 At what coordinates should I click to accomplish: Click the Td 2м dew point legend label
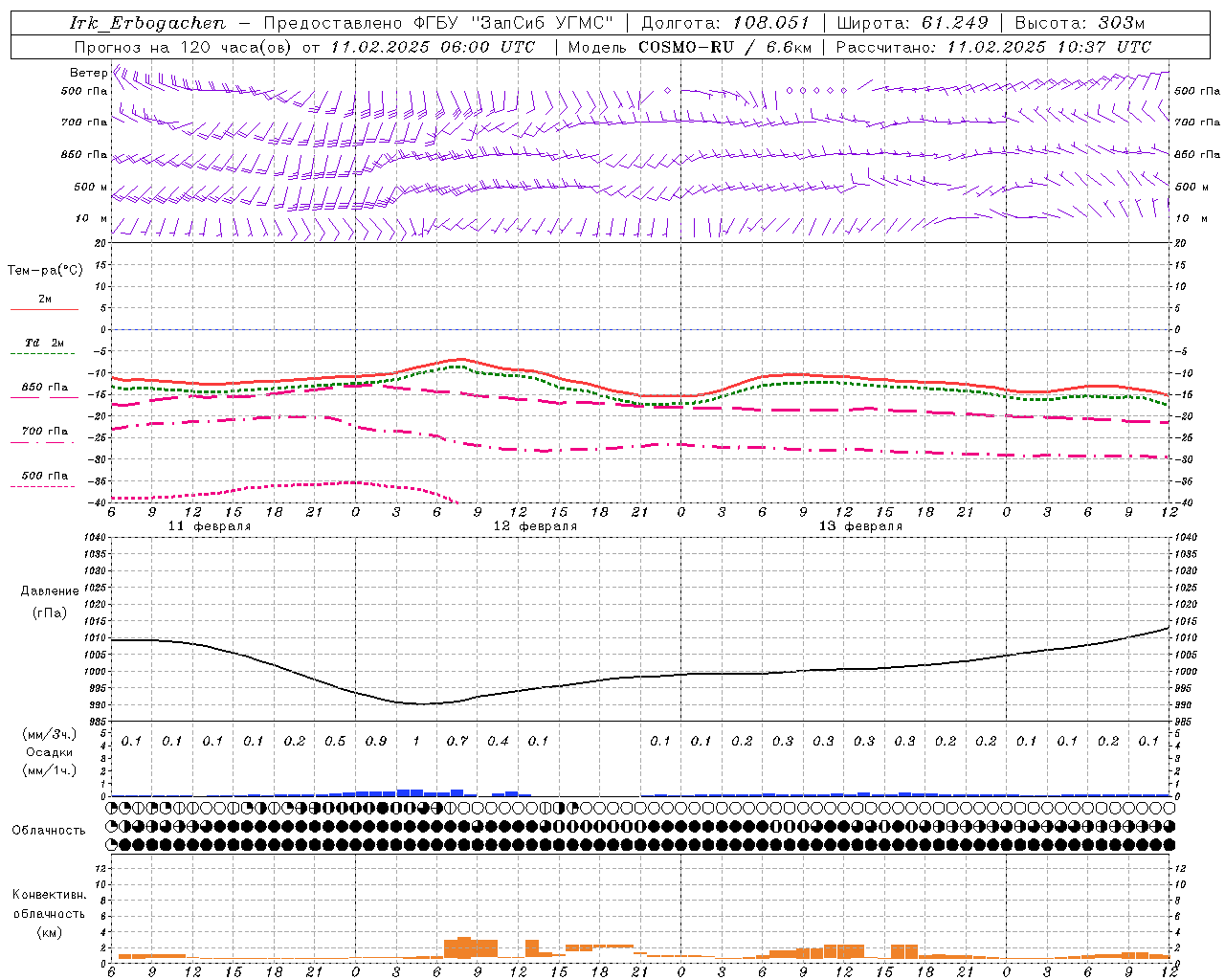(x=44, y=343)
